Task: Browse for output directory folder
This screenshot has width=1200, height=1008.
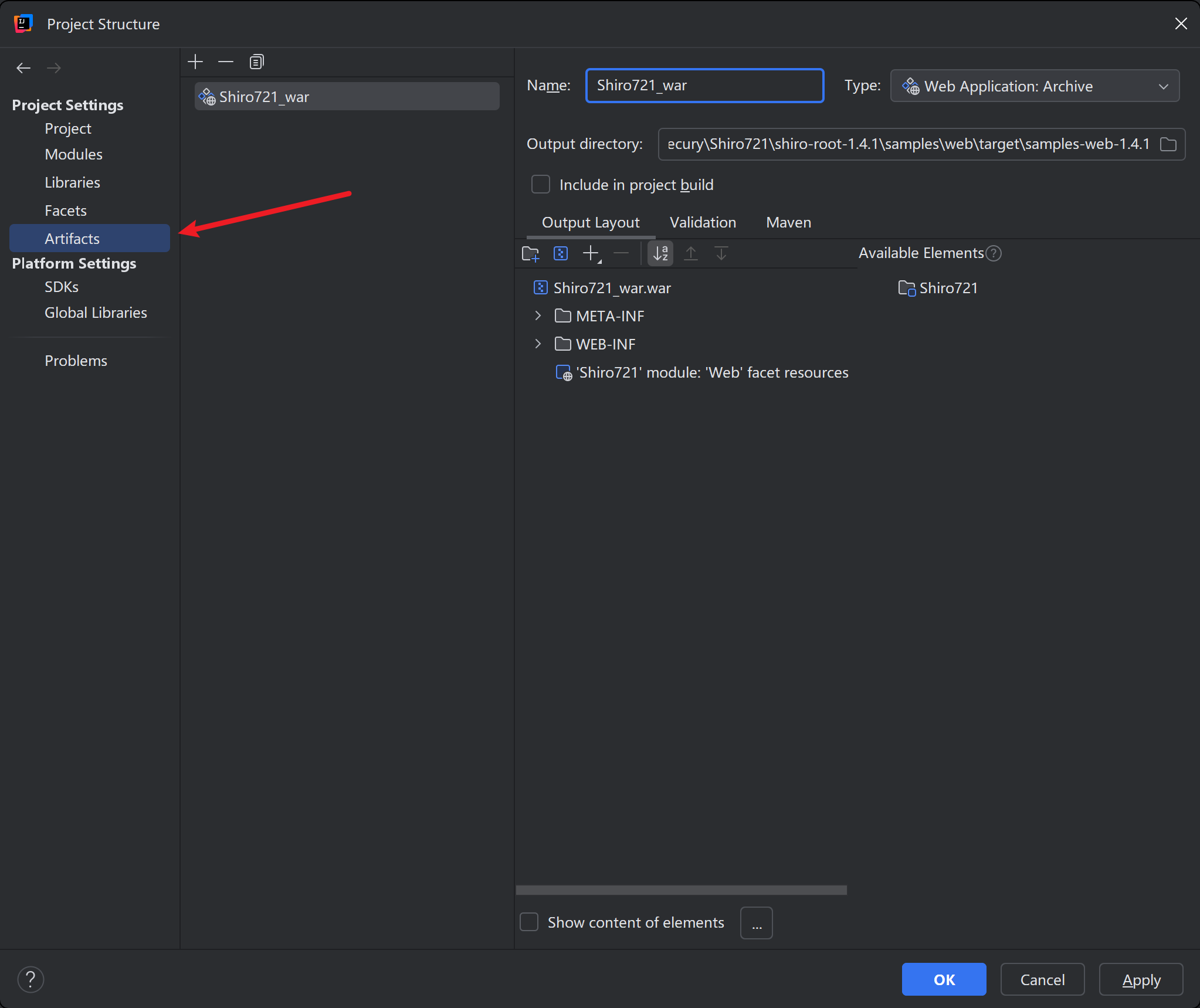Action: (1168, 144)
